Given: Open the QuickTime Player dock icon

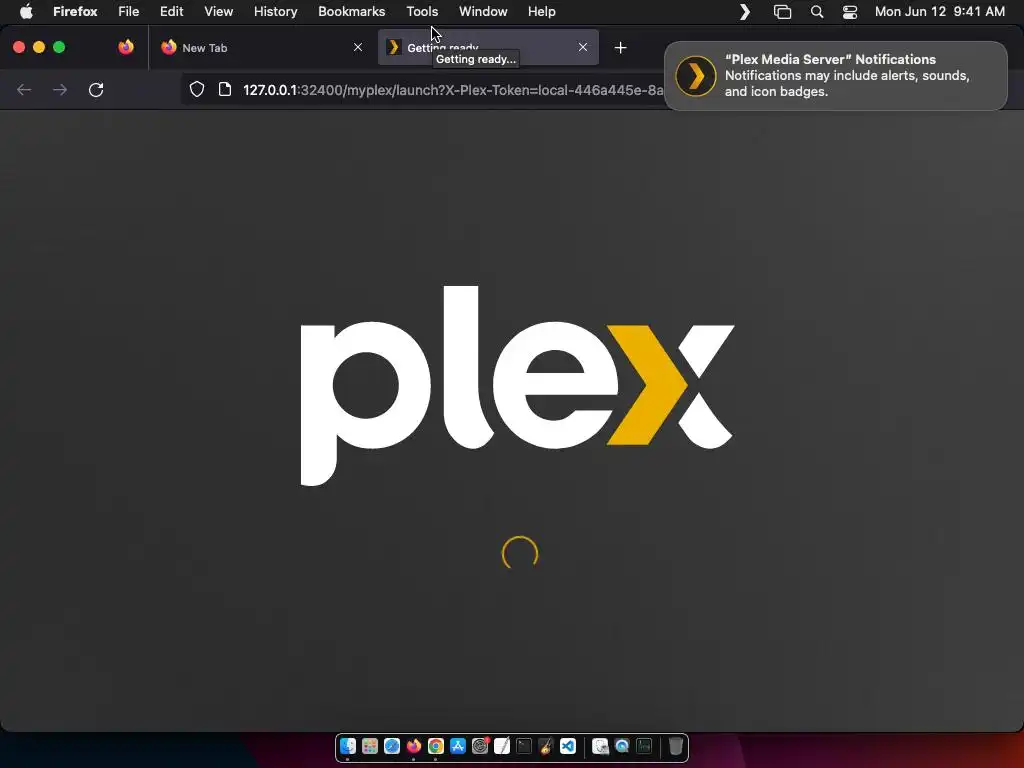Looking at the screenshot, I should (622, 746).
